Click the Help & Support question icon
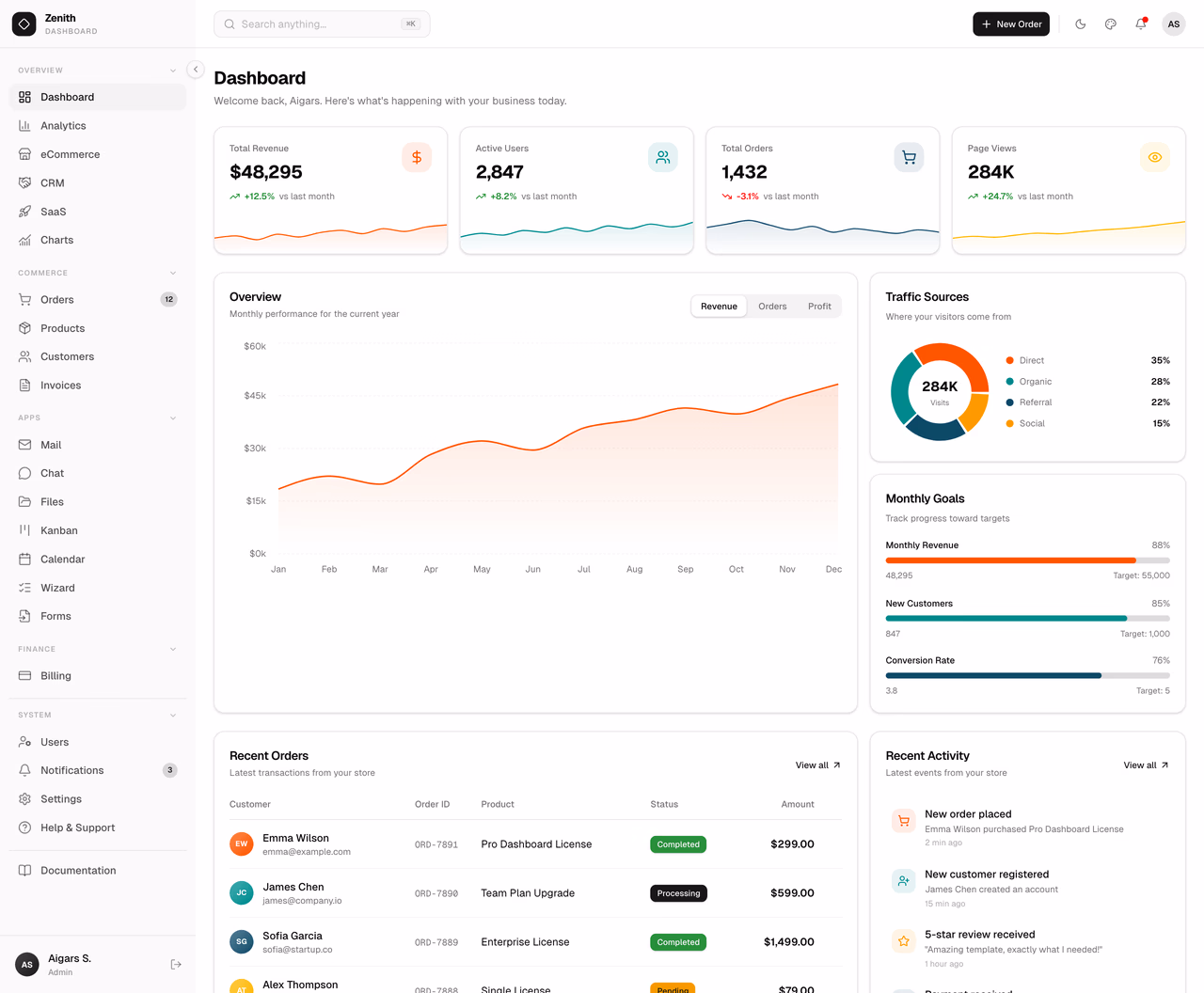Screen dimensions: 1204x993 [25, 827]
